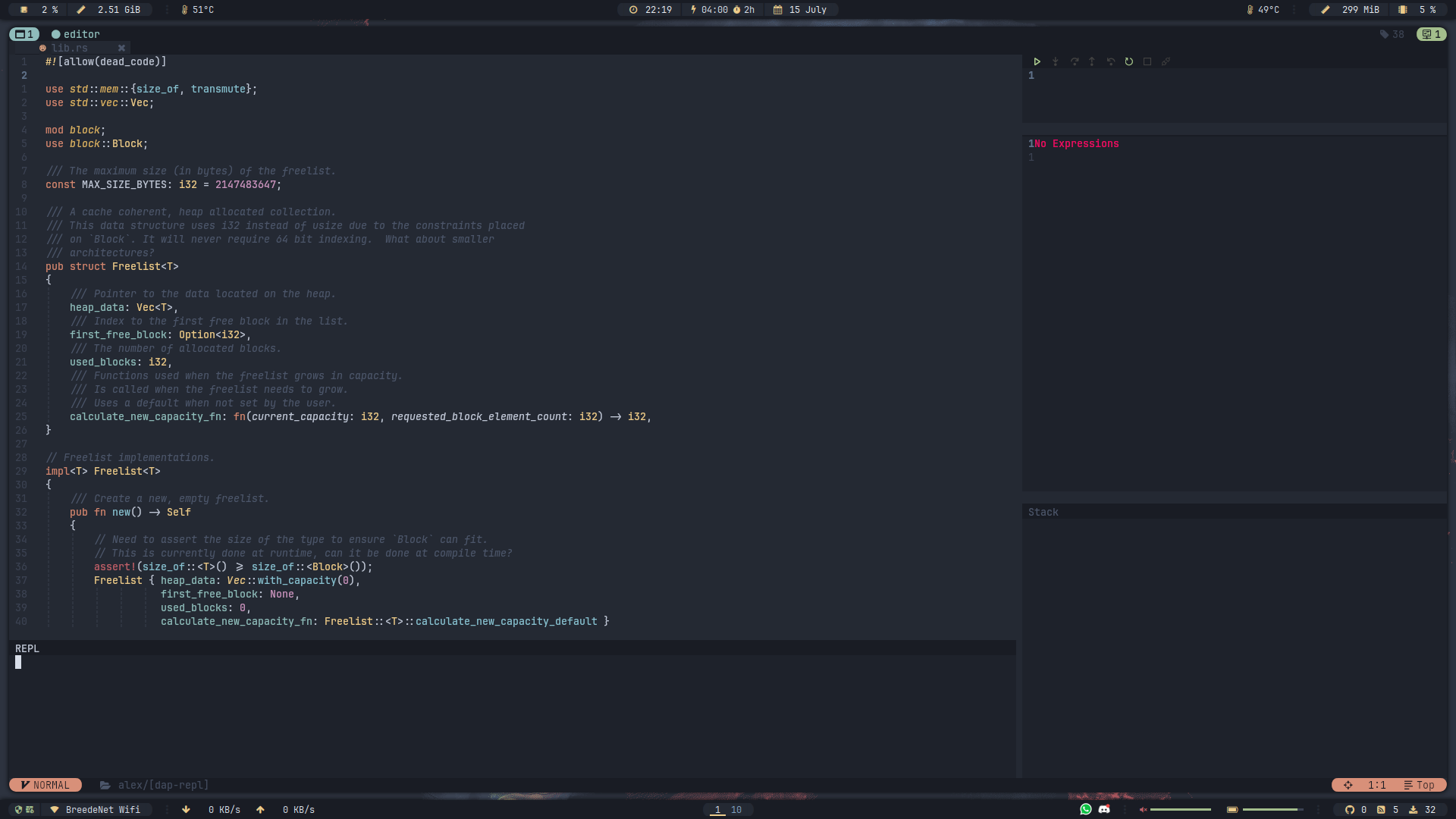Click the WhatsApp tray icon
This screenshot has height=819, width=1456.
[x=1085, y=809]
